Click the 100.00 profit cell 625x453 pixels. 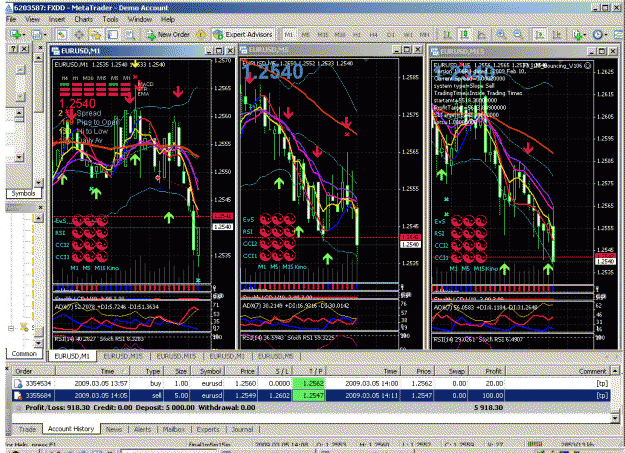tap(487, 396)
